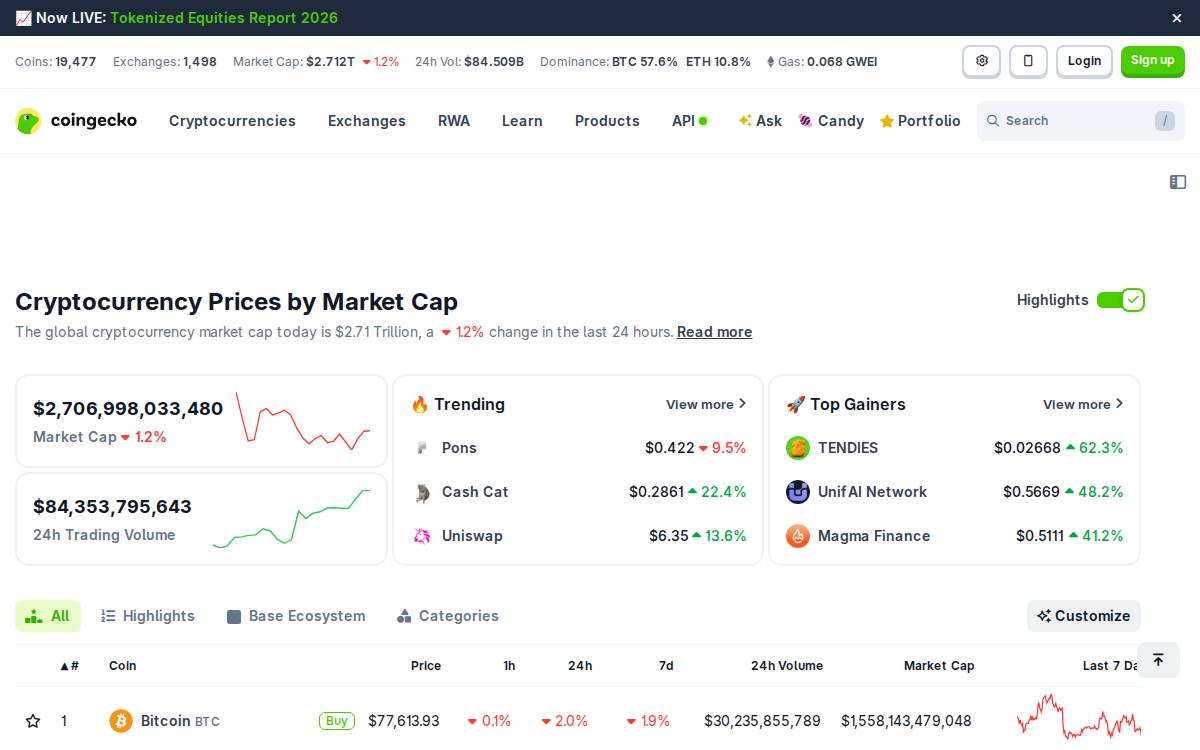This screenshot has height=750, width=1200.
Task: Open the Exchanges menu
Action: pos(367,121)
